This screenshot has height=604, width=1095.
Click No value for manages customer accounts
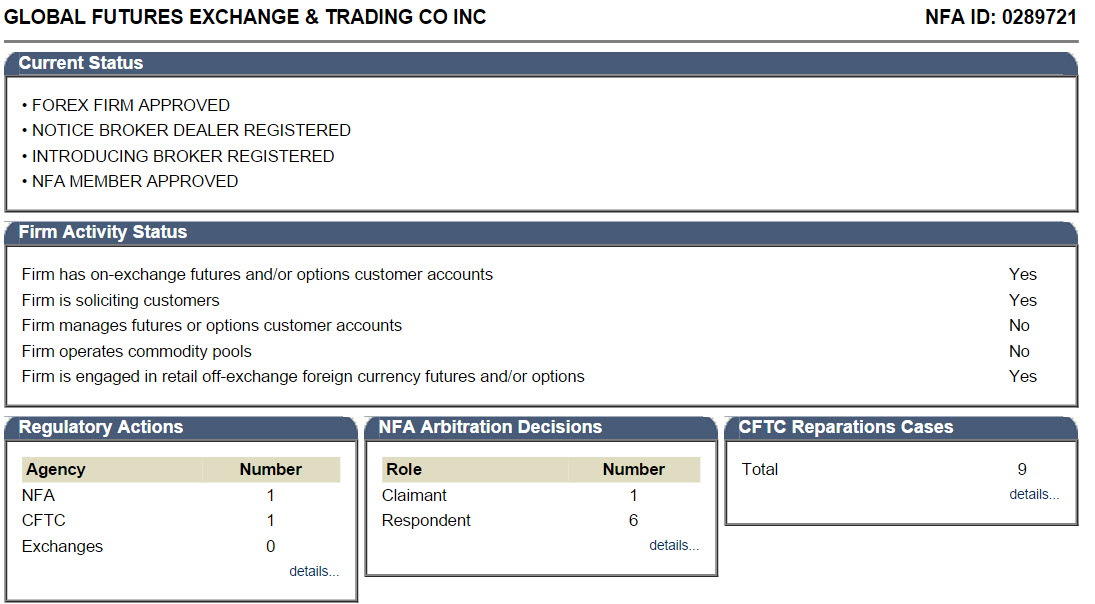(x=1019, y=325)
